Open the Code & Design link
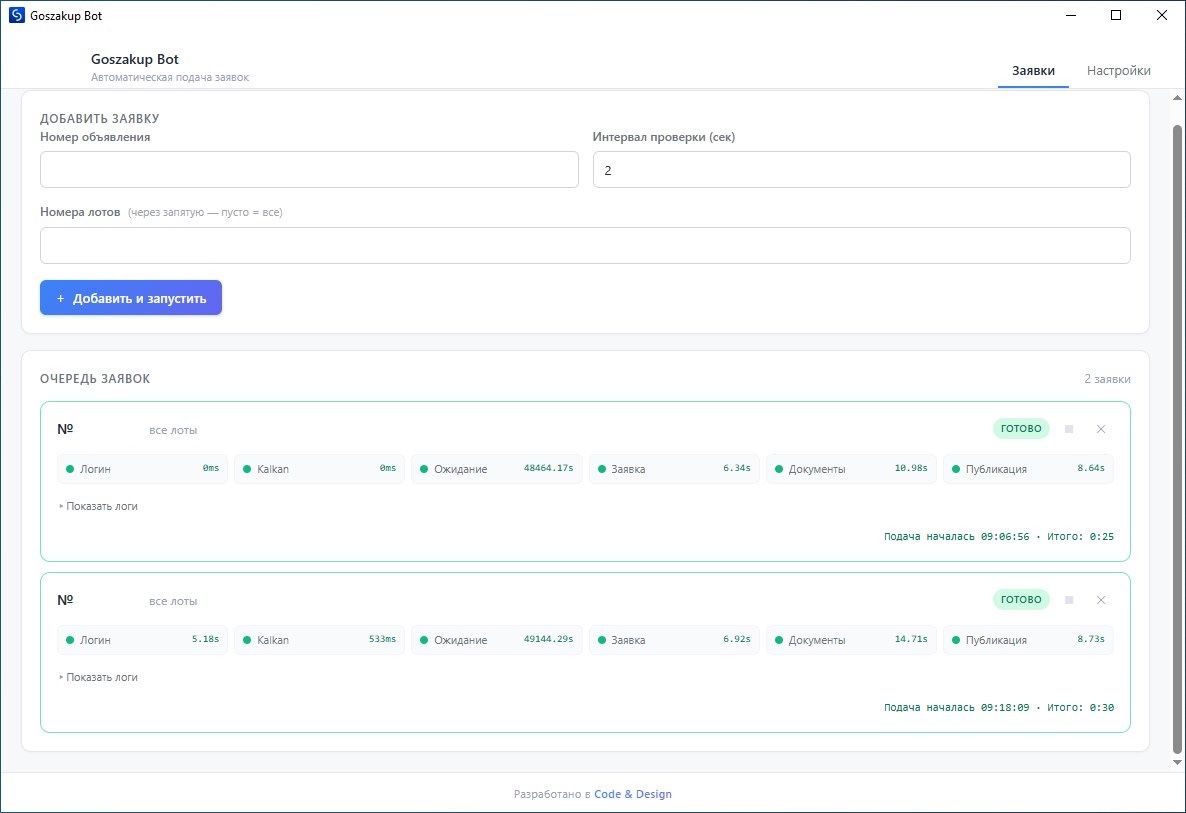Image resolution: width=1186 pixels, height=813 pixels. (x=632, y=794)
